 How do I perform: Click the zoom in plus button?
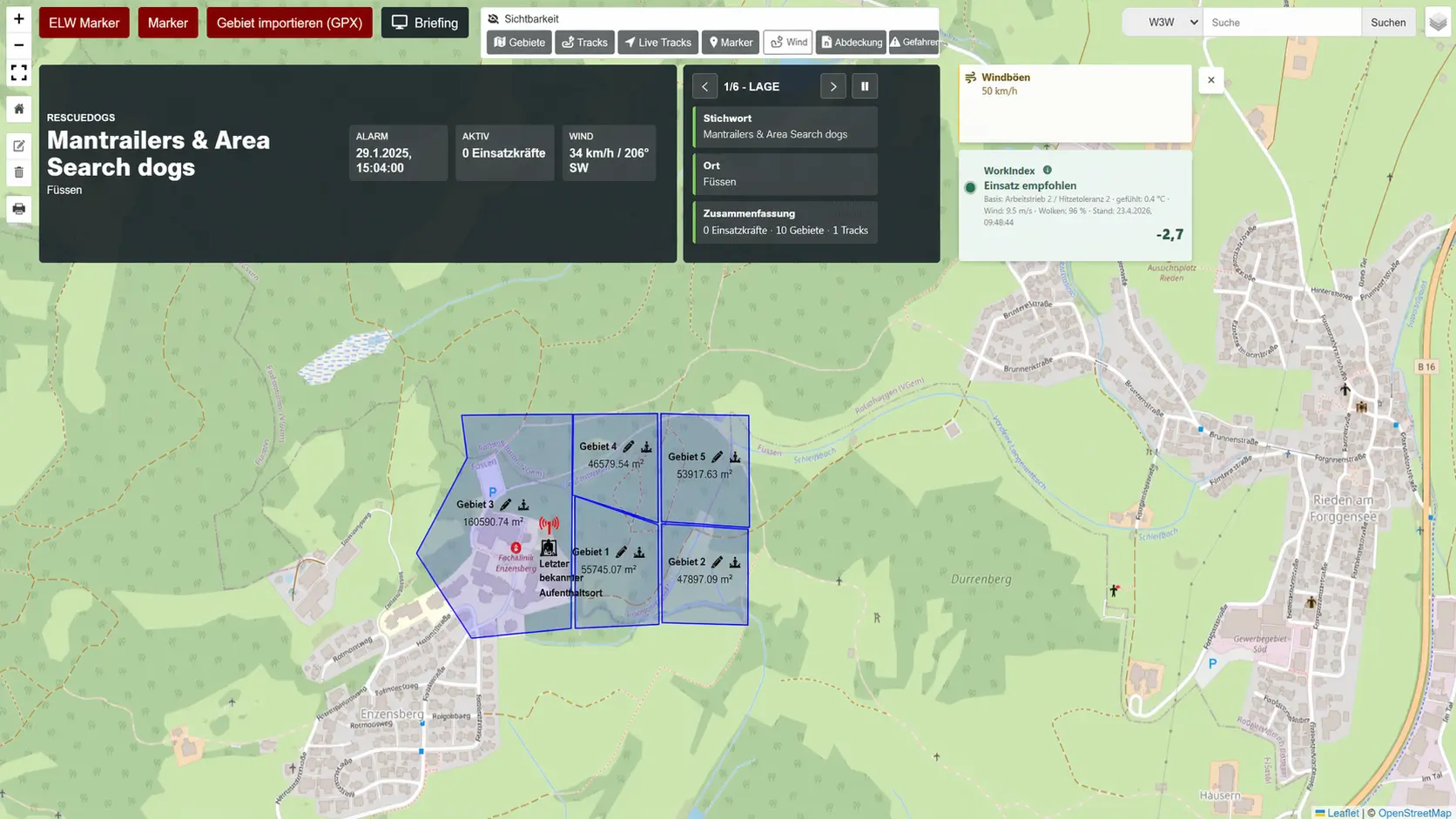[x=18, y=18]
